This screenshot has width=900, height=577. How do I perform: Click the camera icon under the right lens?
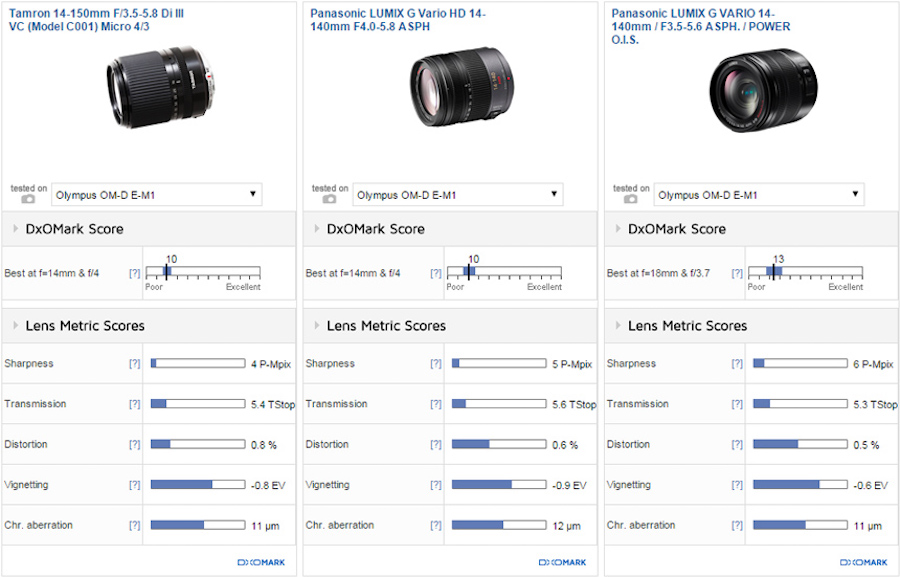click(x=631, y=199)
